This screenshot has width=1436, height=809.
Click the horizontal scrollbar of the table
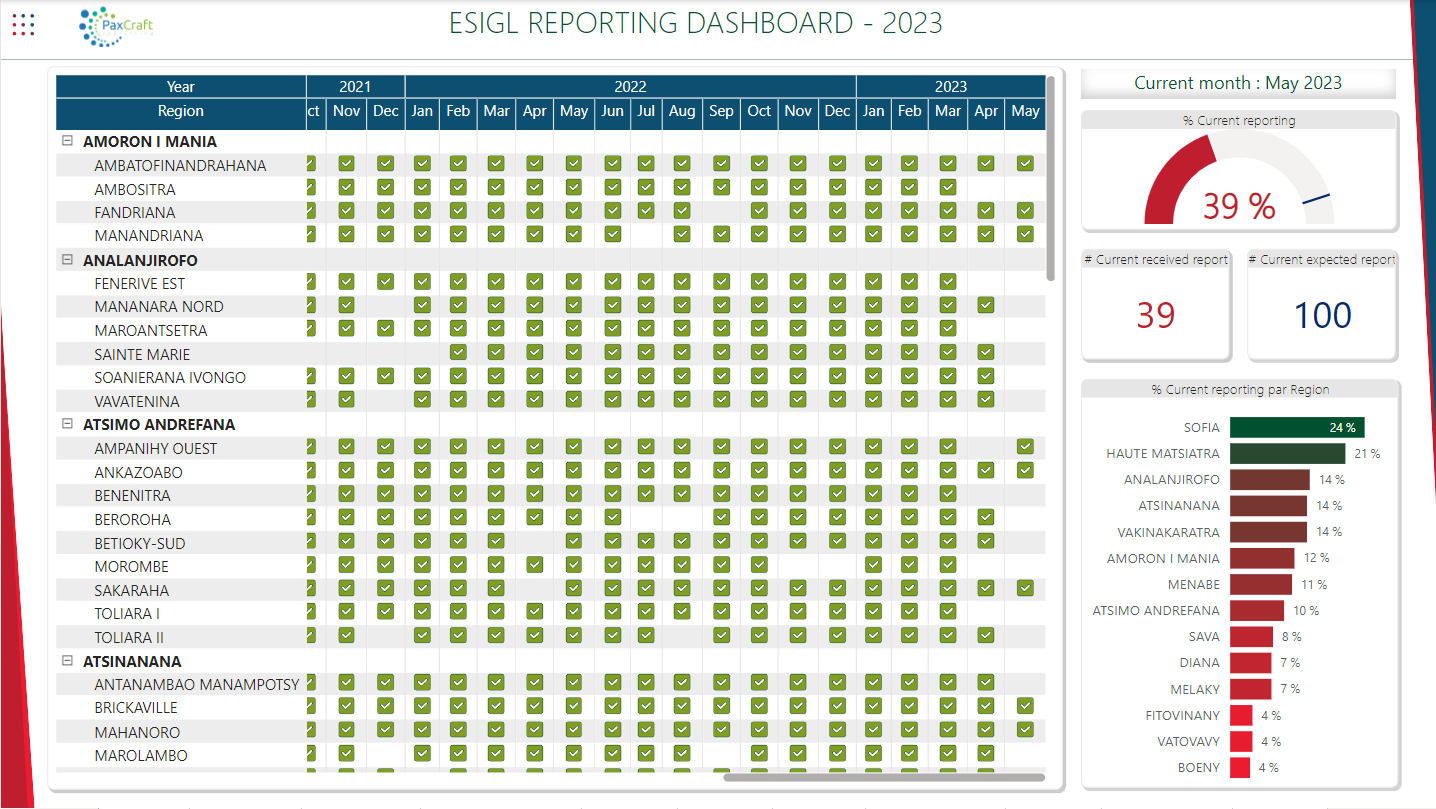point(884,777)
